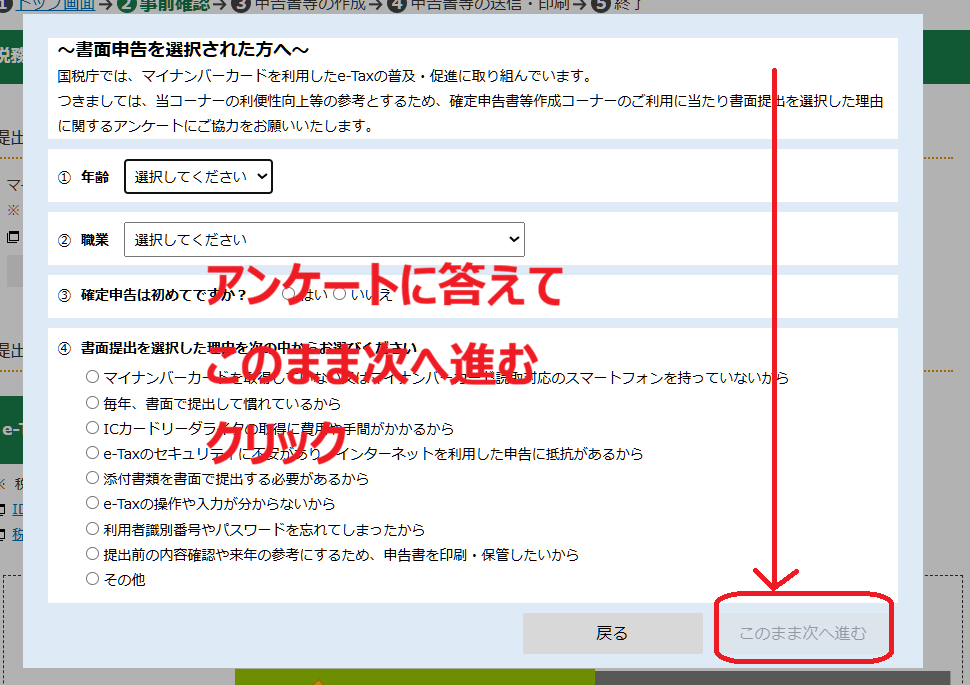
Task: Pick 利用者識別番号やパスワードを忘れてしまったから
Action: coord(93,529)
